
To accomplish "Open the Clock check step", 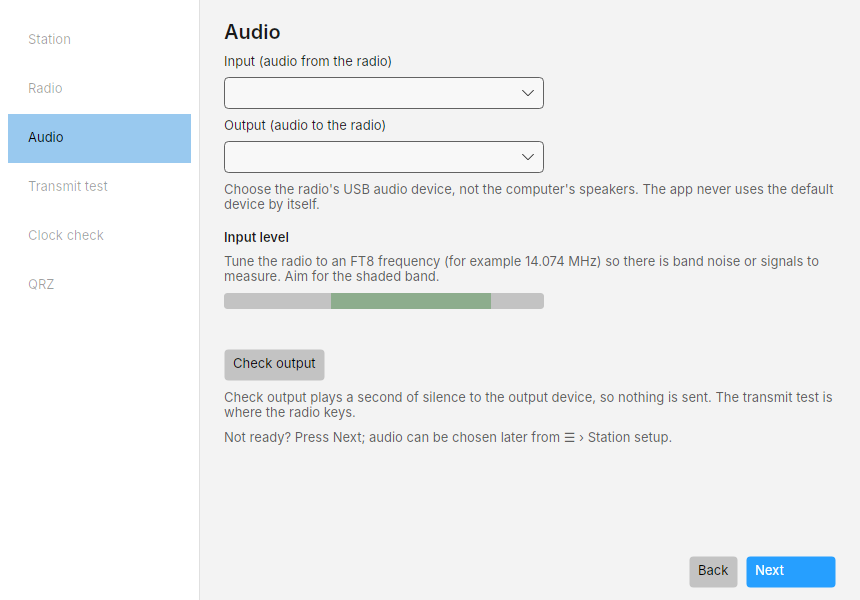I will (x=99, y=236).
